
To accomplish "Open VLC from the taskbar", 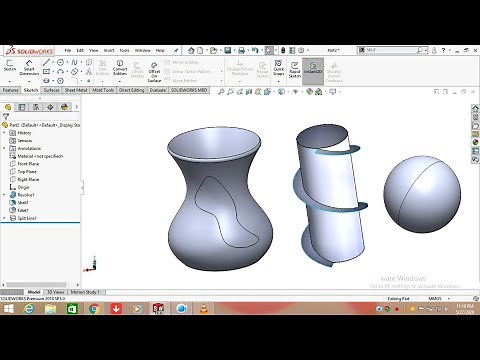I will pyautogui.click(x=203, y=309).
